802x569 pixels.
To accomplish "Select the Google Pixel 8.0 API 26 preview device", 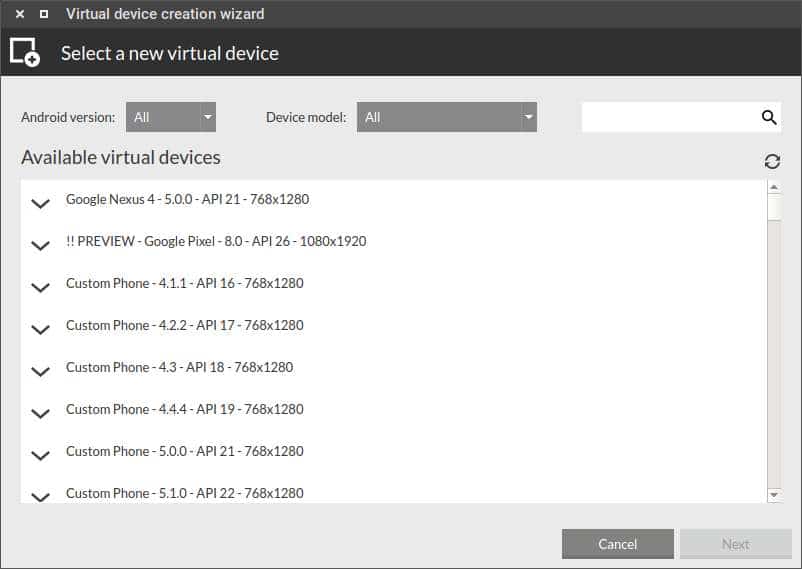I will click(216, 241).
